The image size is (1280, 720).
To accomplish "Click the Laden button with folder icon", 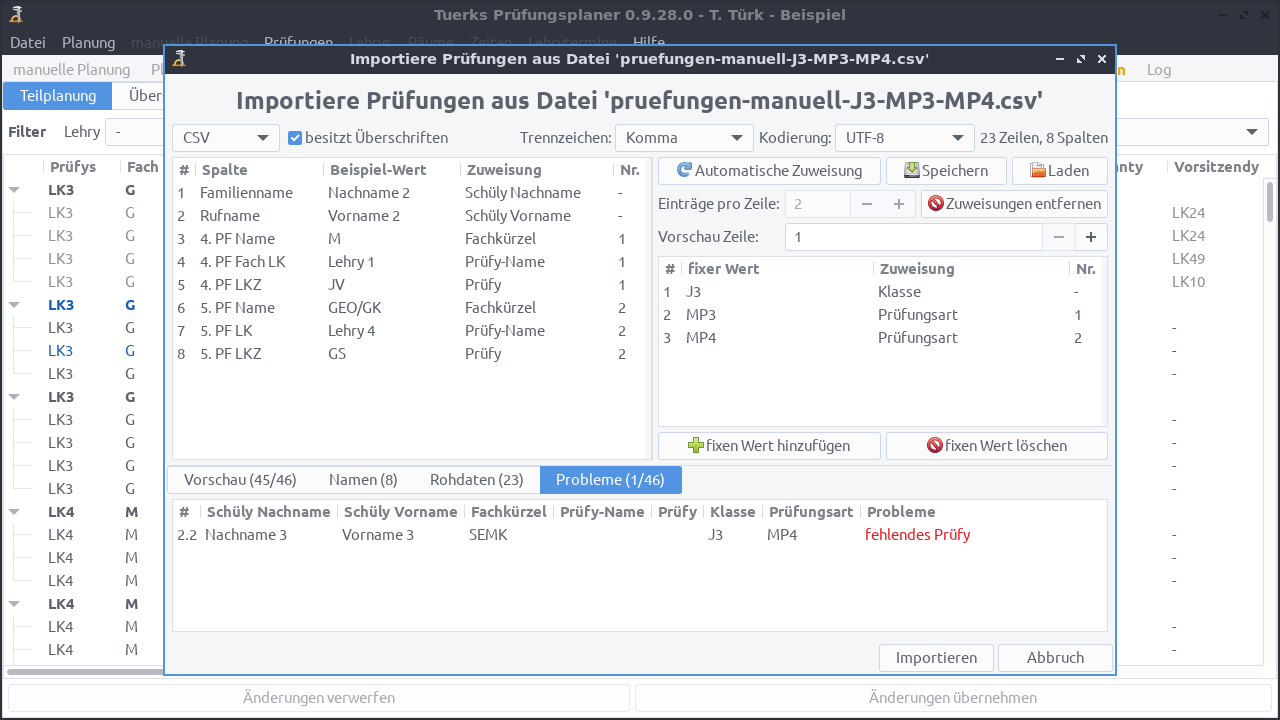I will (1059, 171).
